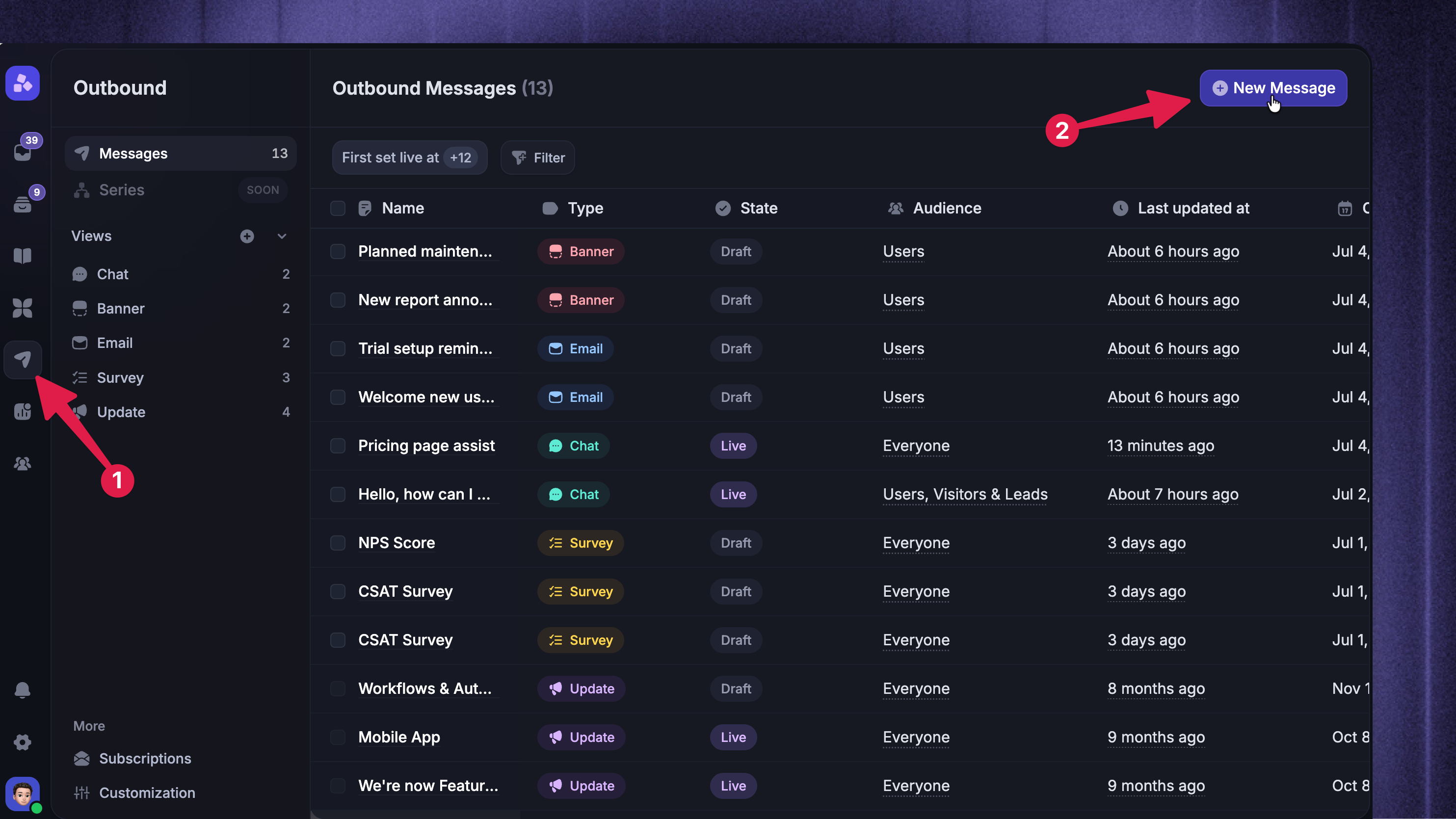Open the Planned maintenance message
Screen dimensions: 1456x819
click(x=425, y=252)
